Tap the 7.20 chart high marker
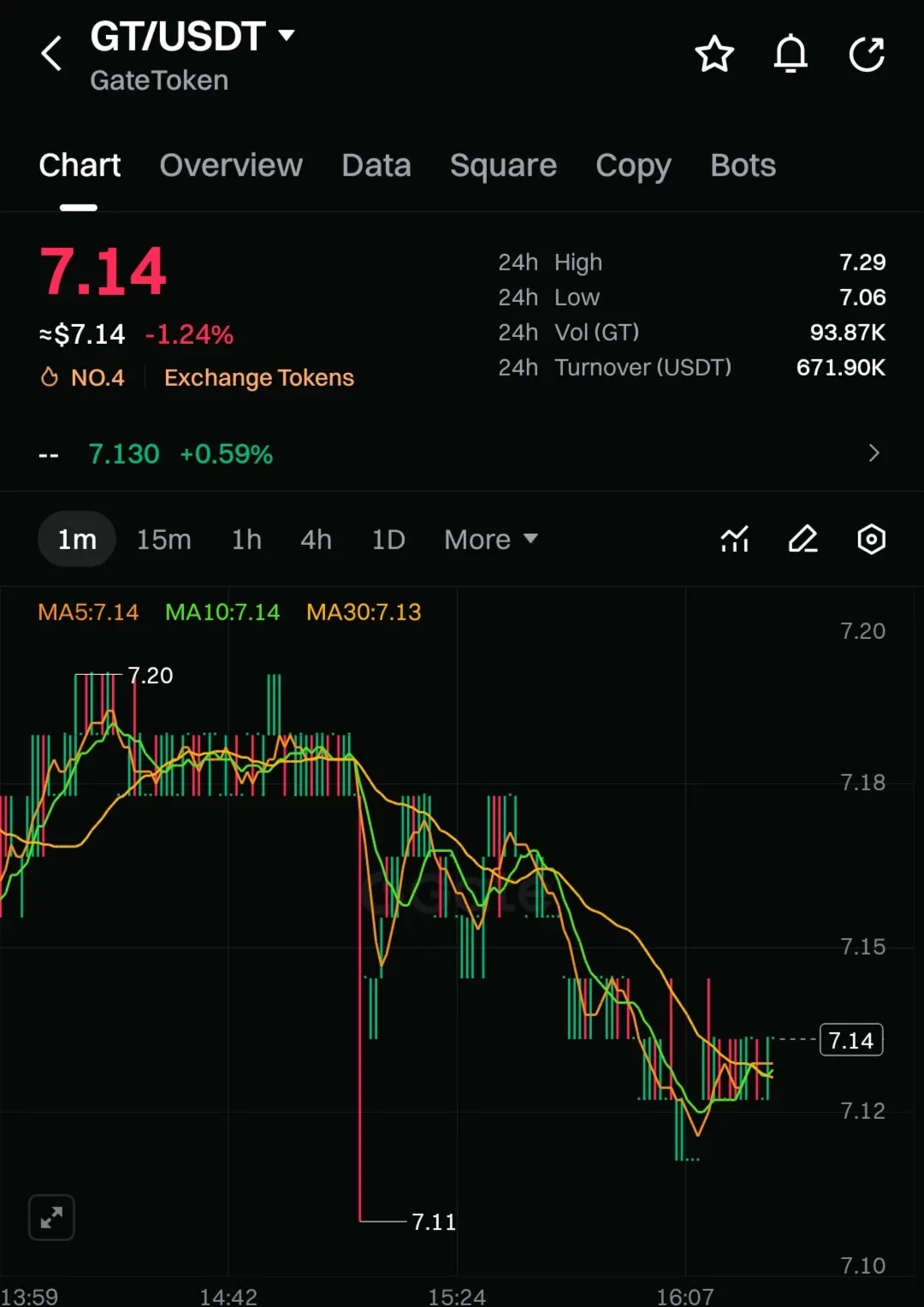Image resolution: width=924 pixels, height=1307 pixels. tap(151, 676)
